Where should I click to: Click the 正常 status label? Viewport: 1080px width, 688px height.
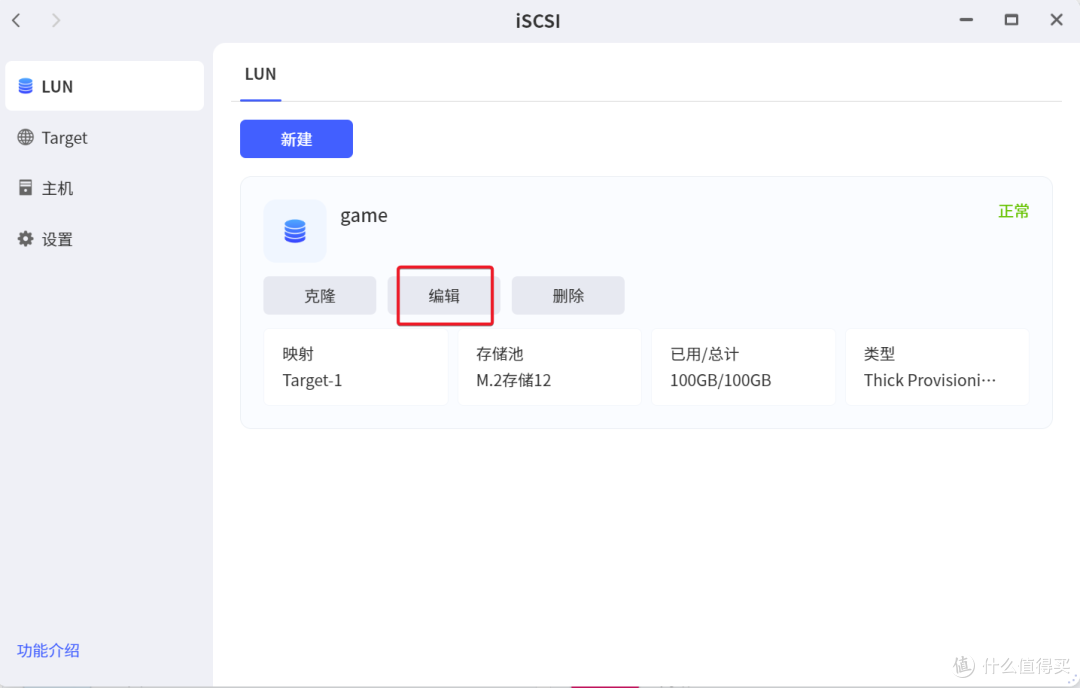[1014, 211]
